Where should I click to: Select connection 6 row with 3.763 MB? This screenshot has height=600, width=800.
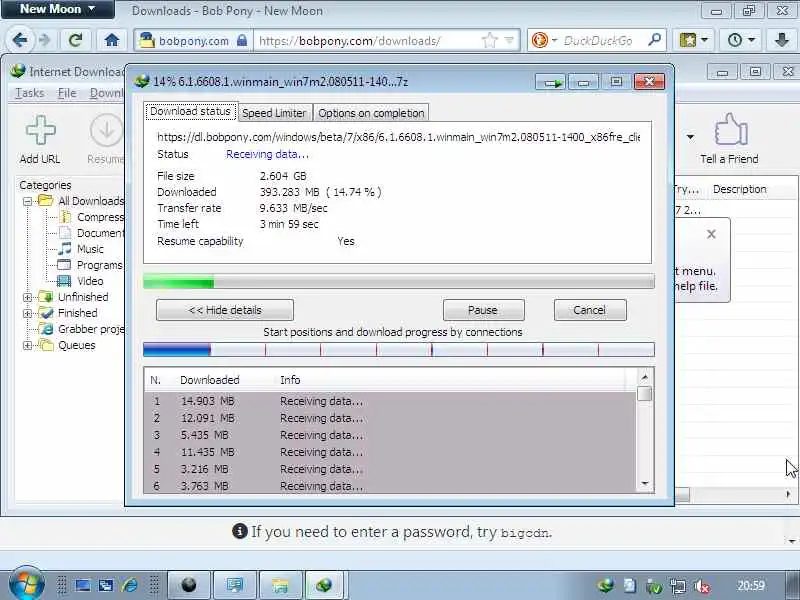click(x=390, y=486)
